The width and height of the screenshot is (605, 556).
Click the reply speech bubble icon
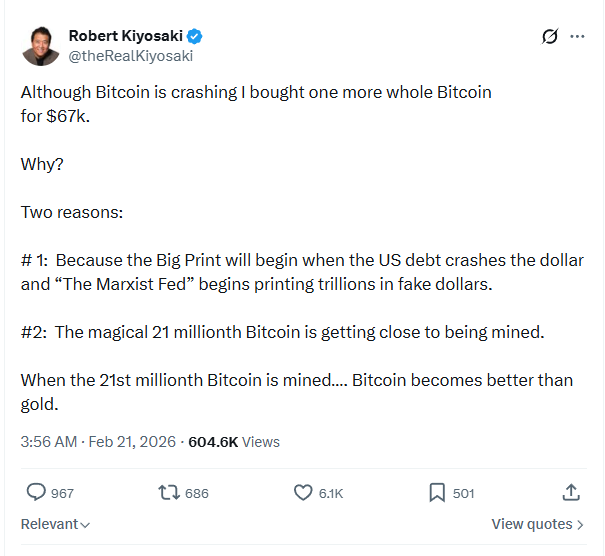(36, 492)
